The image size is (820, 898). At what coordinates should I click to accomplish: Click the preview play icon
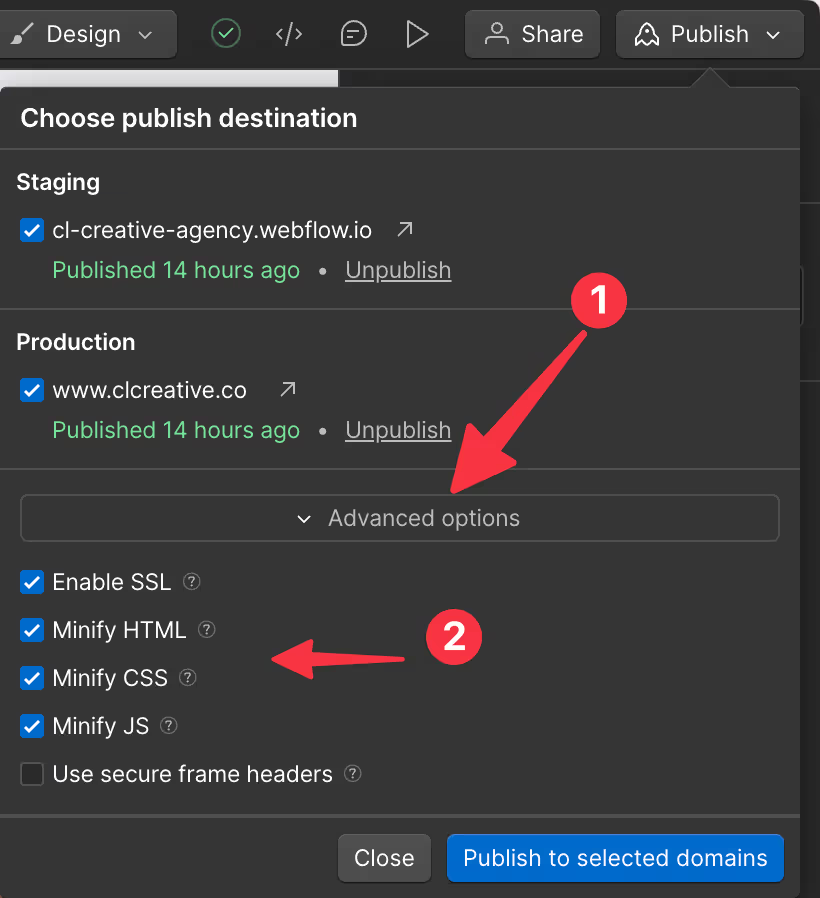click(417, 34)
